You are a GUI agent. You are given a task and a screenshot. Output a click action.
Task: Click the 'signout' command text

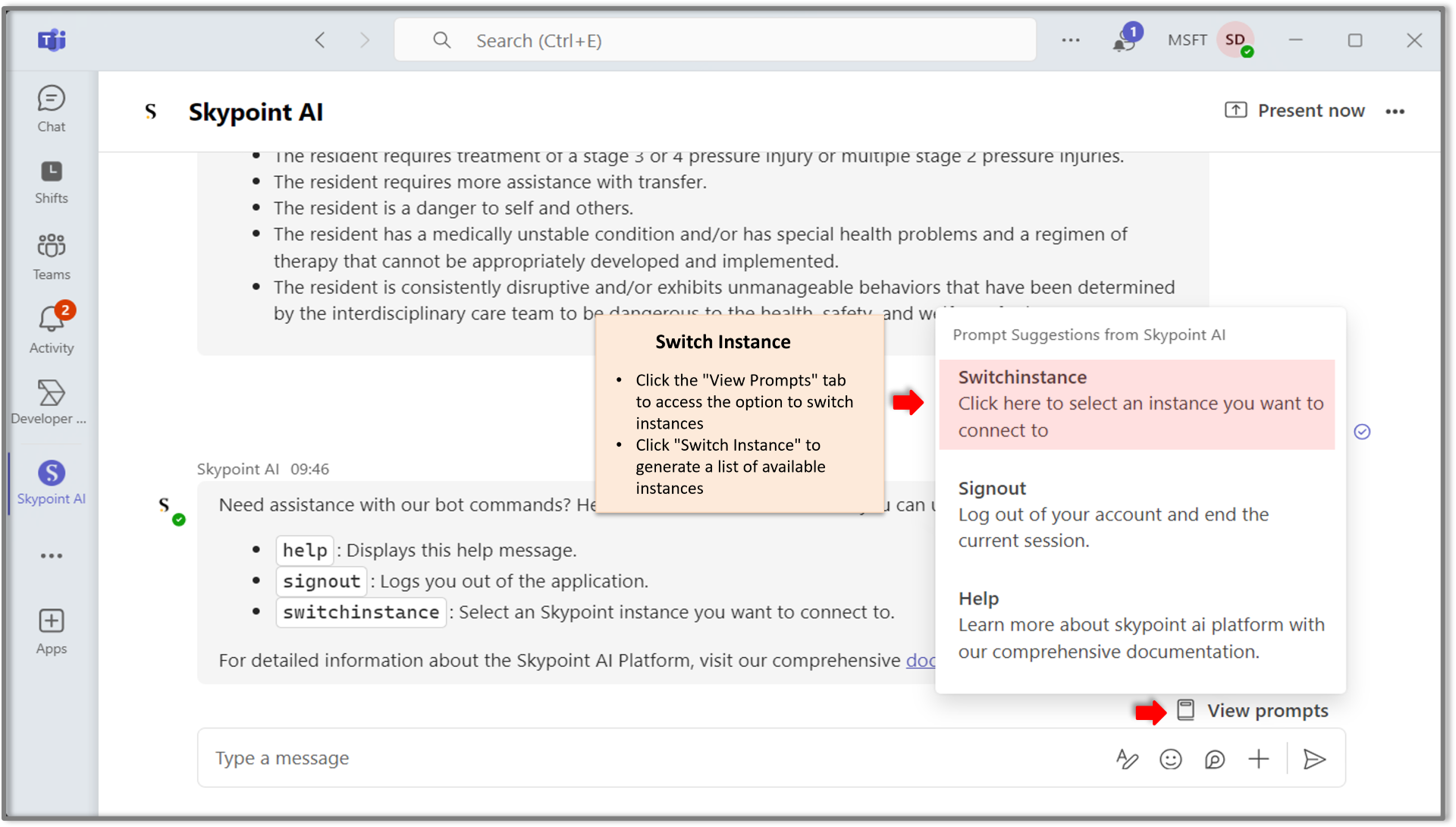coord(322,581)
